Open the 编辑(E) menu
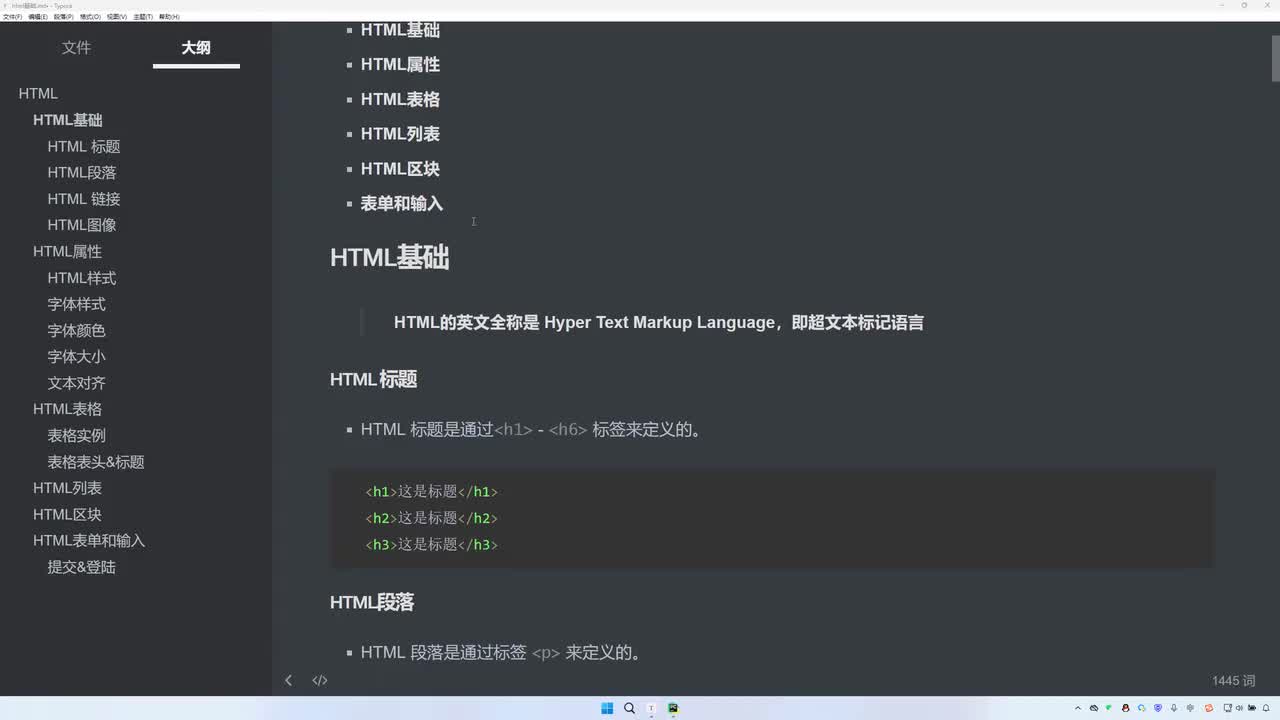The height and width of the screenshot is (720, 1280). click(x=38, y=17)
